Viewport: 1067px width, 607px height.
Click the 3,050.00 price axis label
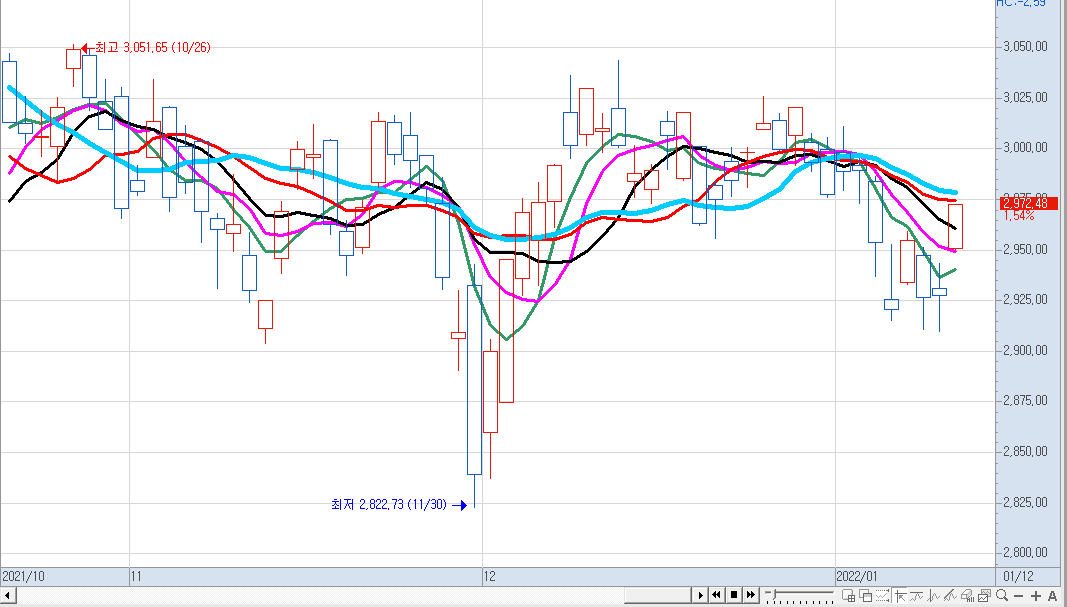coord(1025,47)
